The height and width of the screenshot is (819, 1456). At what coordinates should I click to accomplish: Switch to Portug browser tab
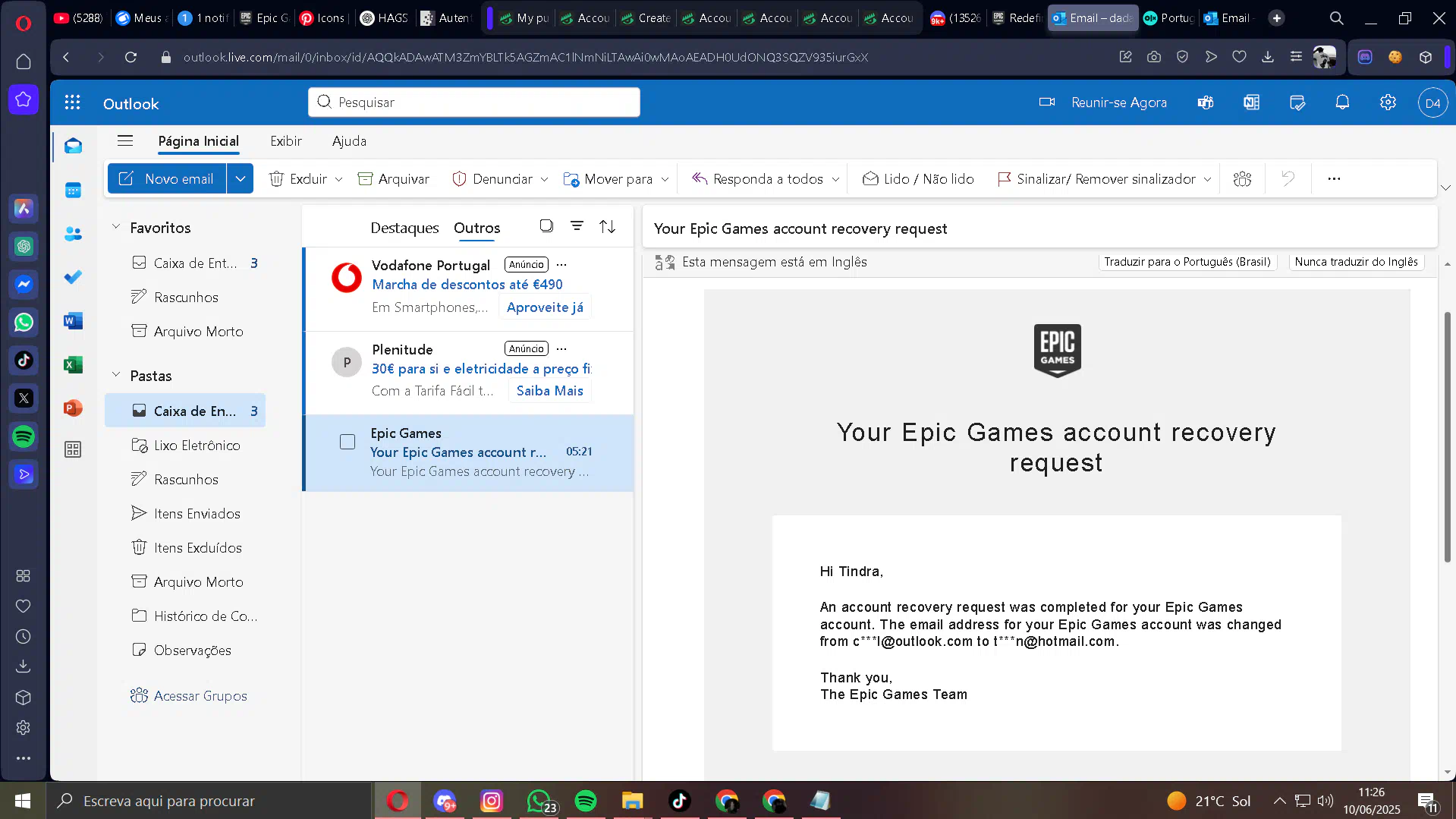(x=1168, y=17)
